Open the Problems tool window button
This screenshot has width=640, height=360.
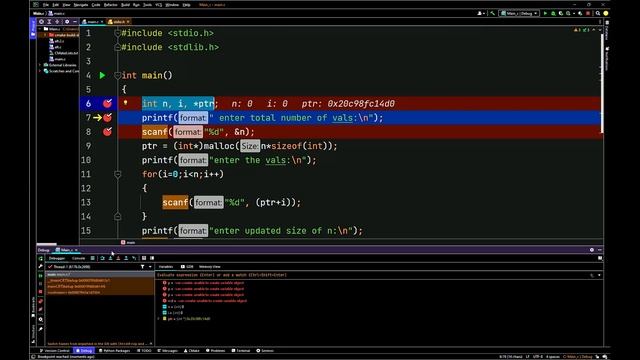216,351
